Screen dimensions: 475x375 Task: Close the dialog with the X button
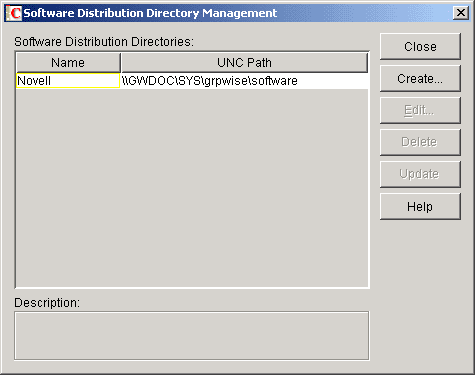click(461, 13)
